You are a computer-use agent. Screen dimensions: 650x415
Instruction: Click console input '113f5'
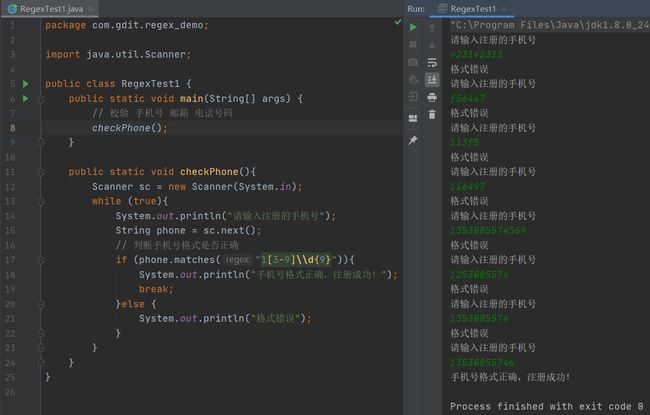pyautogui.click(x=464, y=142)
